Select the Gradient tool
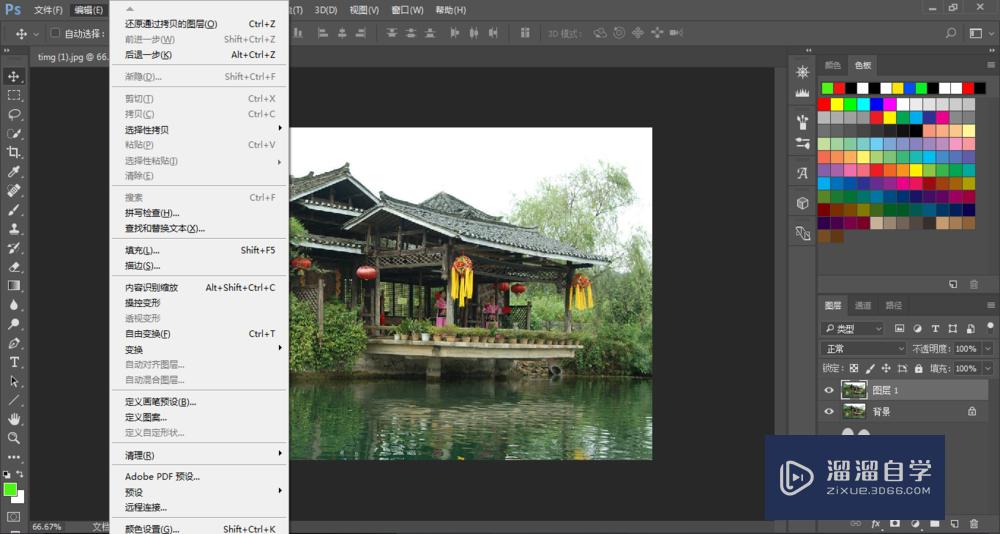This screenshot has width=1000, height=534. 13,285
